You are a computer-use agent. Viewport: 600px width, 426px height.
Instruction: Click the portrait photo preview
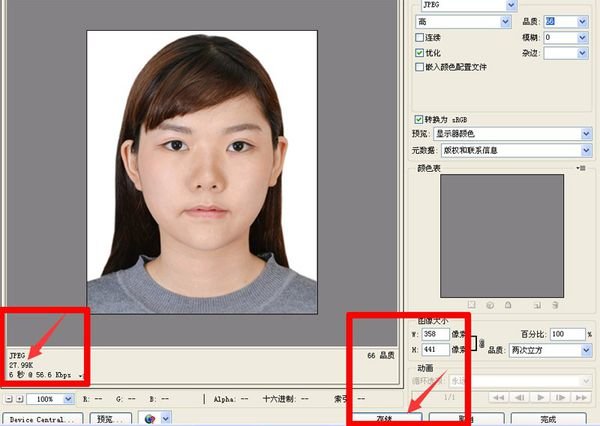(x=202, y=172)
